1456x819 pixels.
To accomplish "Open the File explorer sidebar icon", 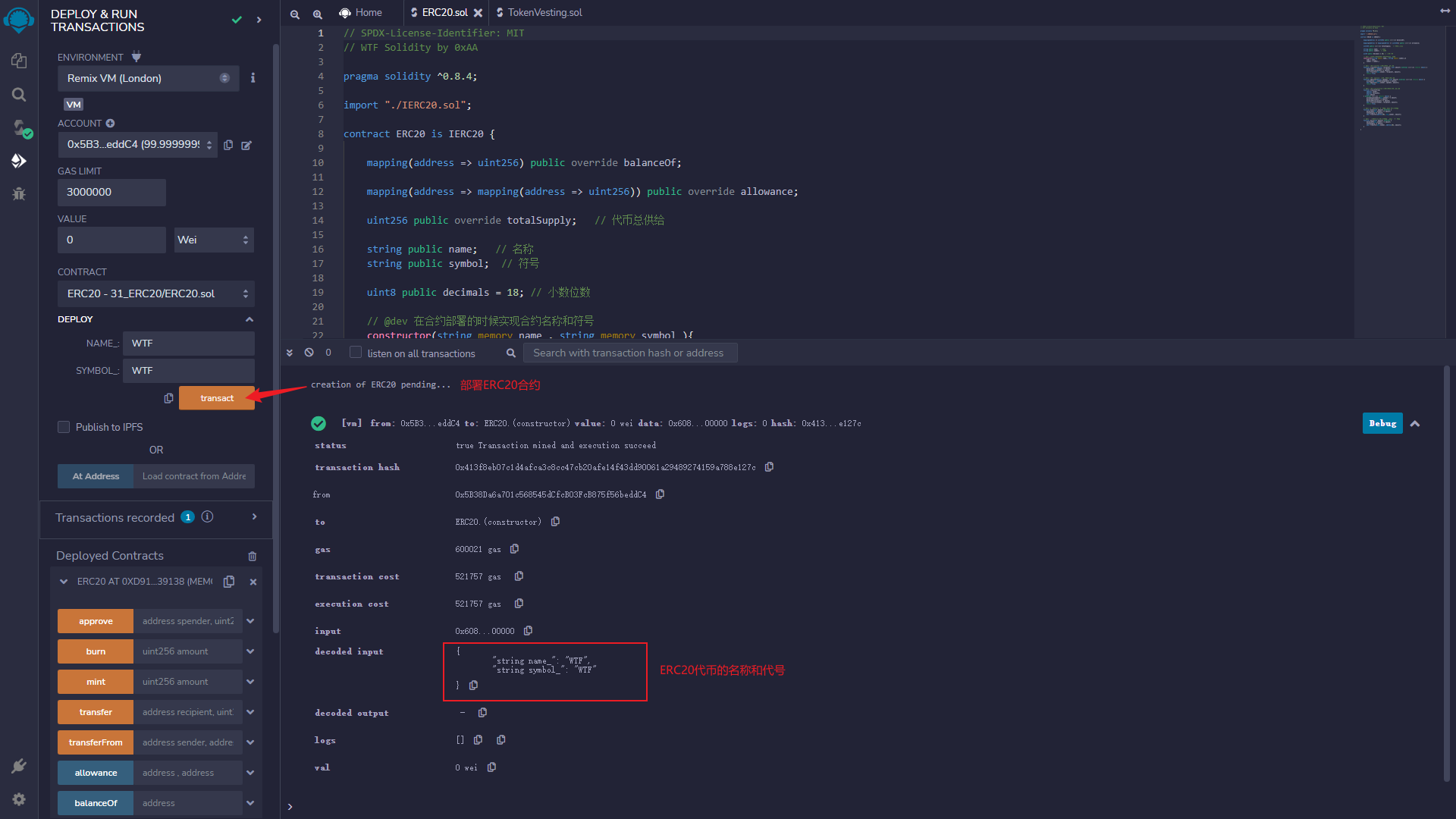I will (19, 61).
